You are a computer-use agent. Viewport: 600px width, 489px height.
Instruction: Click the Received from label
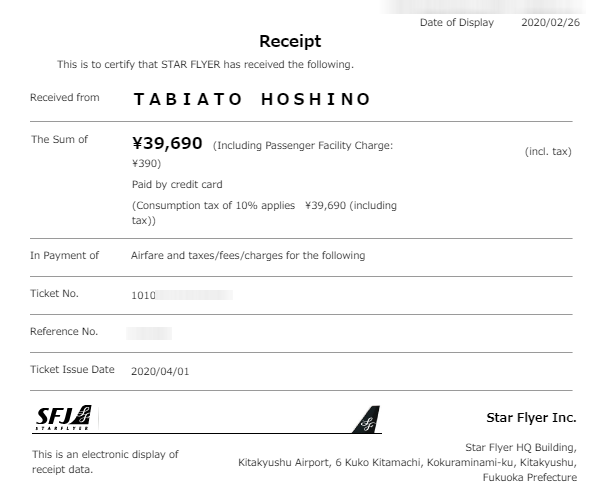65,98
